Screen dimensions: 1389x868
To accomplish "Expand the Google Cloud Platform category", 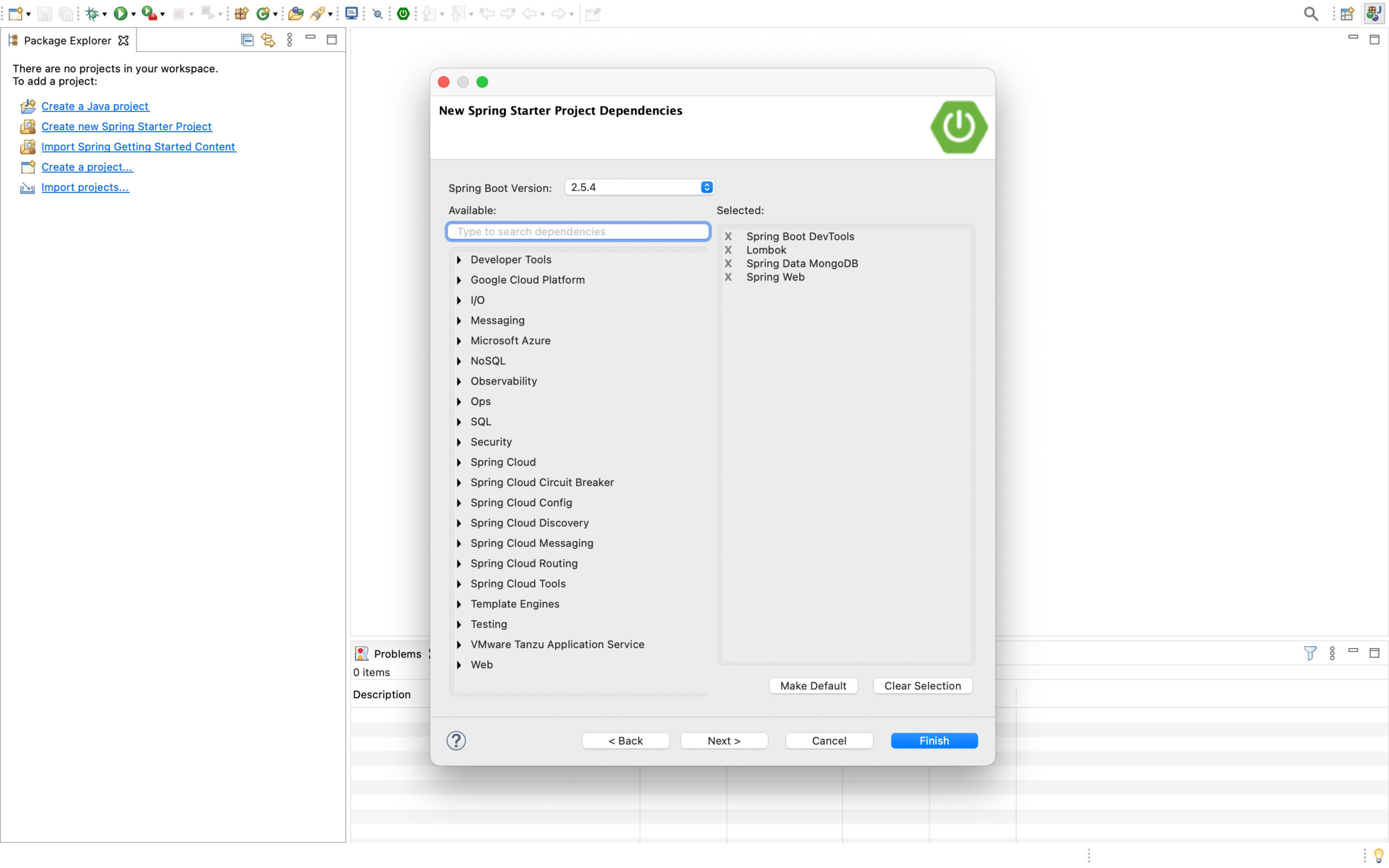I will (x=459, y=280).
